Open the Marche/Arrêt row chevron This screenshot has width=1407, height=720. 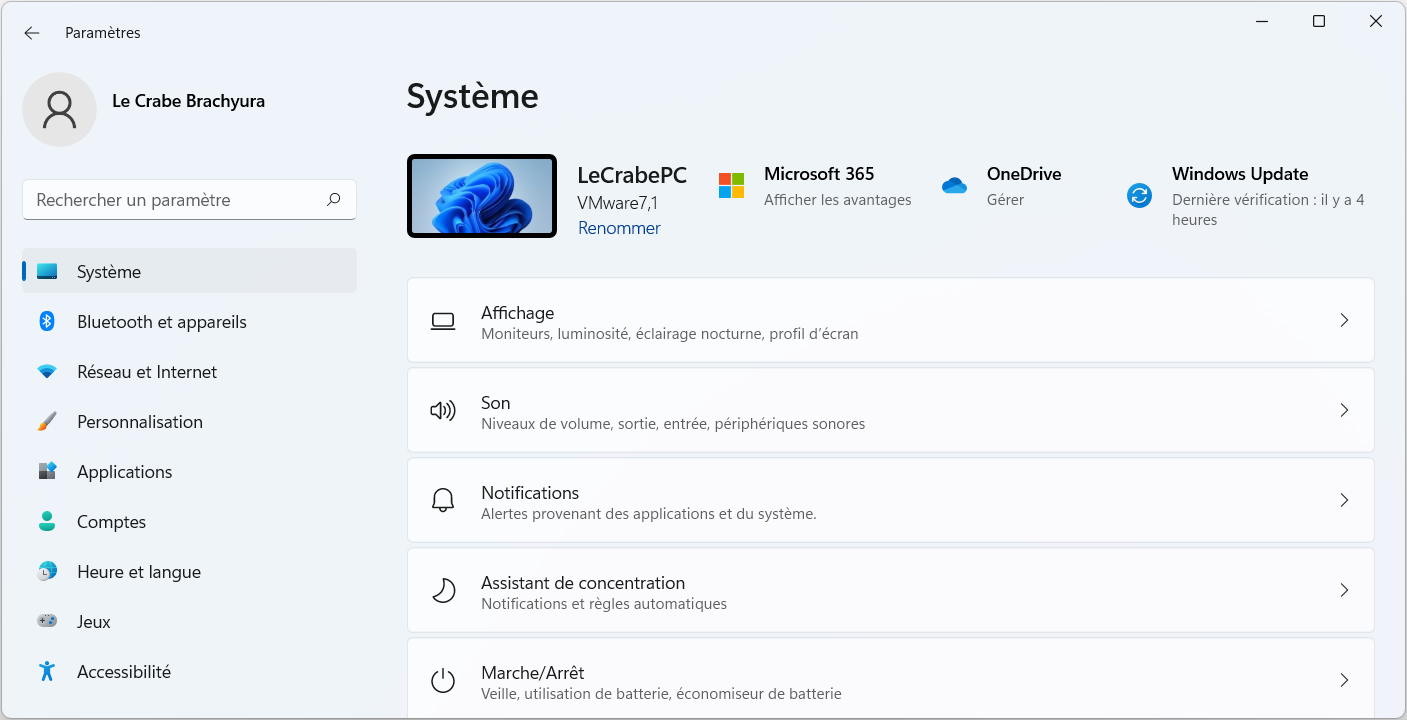point(1344,680)
